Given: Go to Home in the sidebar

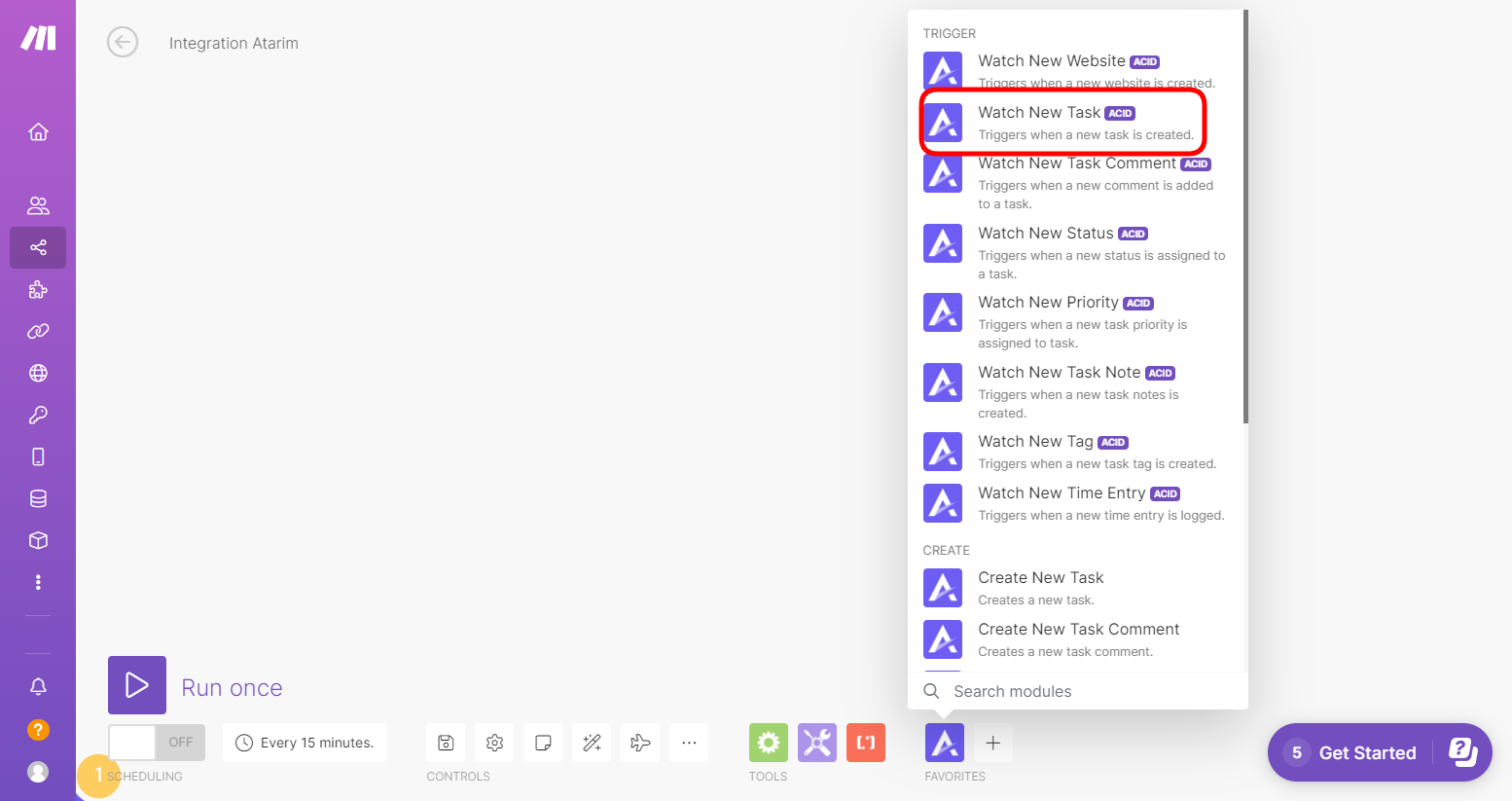Looking at the screenshot, I should 38,131.
